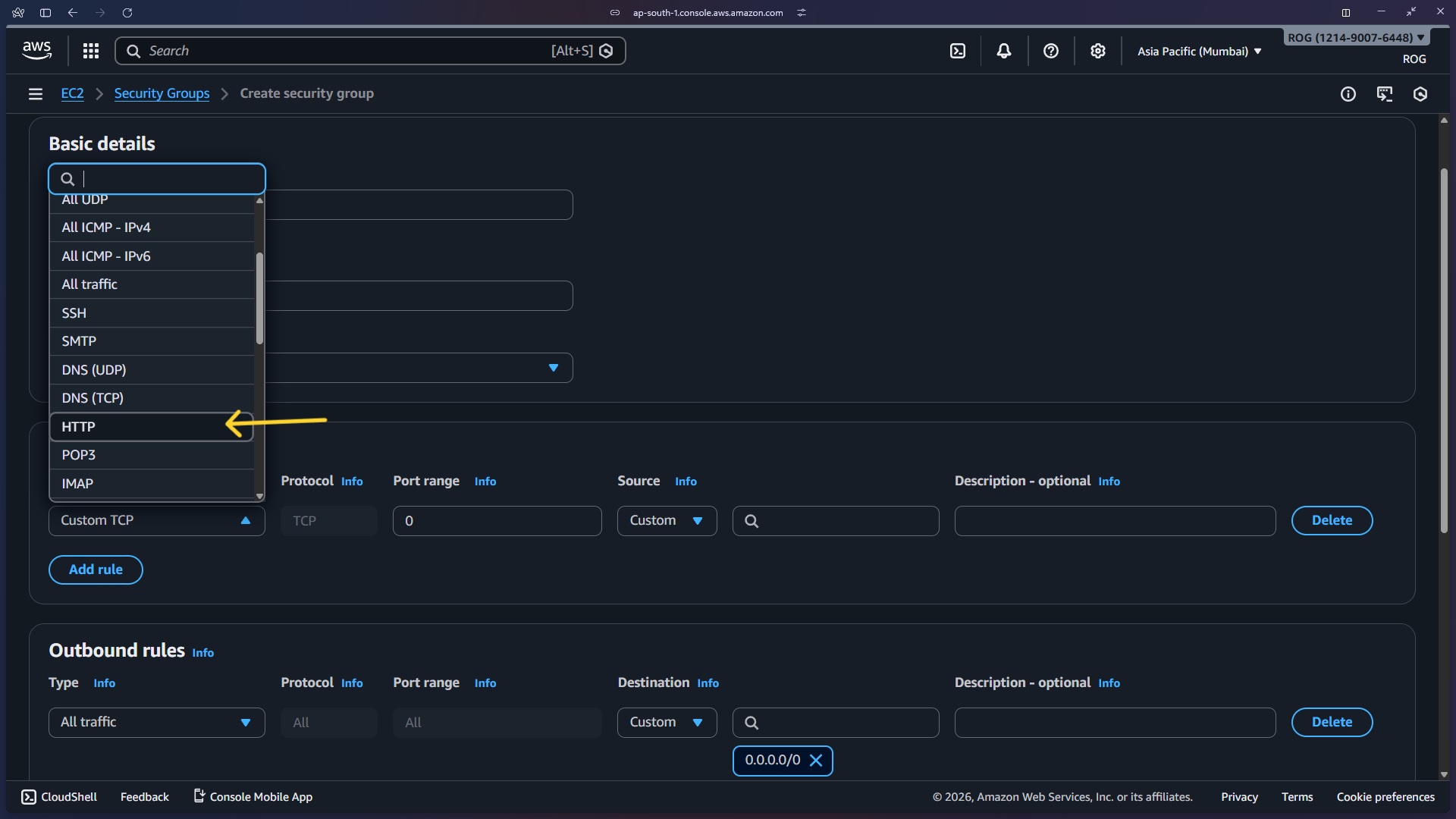The image size is (1456, 819).
Task: Click the AWS home logo
Action: (x=36, y=50)
